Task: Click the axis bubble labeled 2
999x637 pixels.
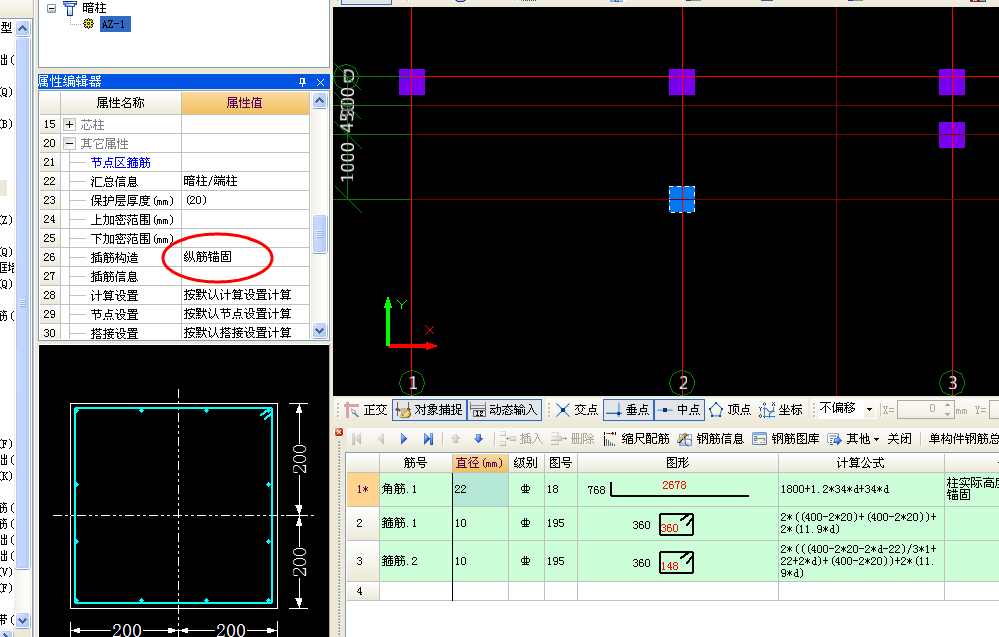Action: point(682,383)
